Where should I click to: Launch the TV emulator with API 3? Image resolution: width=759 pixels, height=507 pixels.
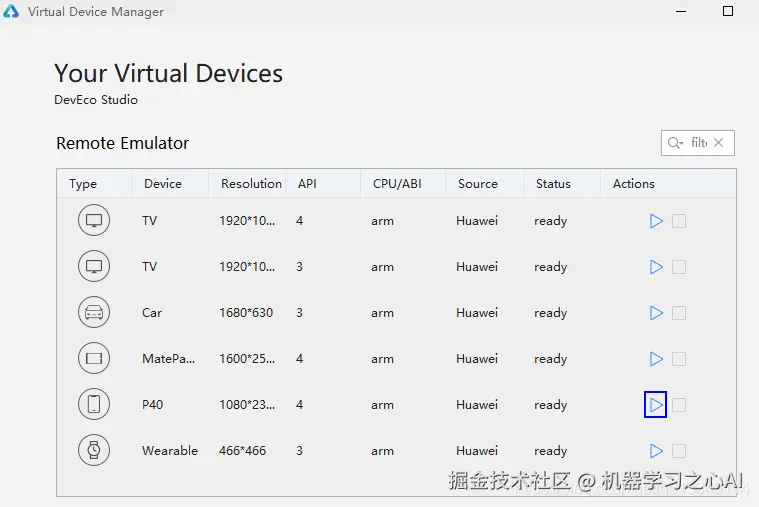tap(656, 267)
